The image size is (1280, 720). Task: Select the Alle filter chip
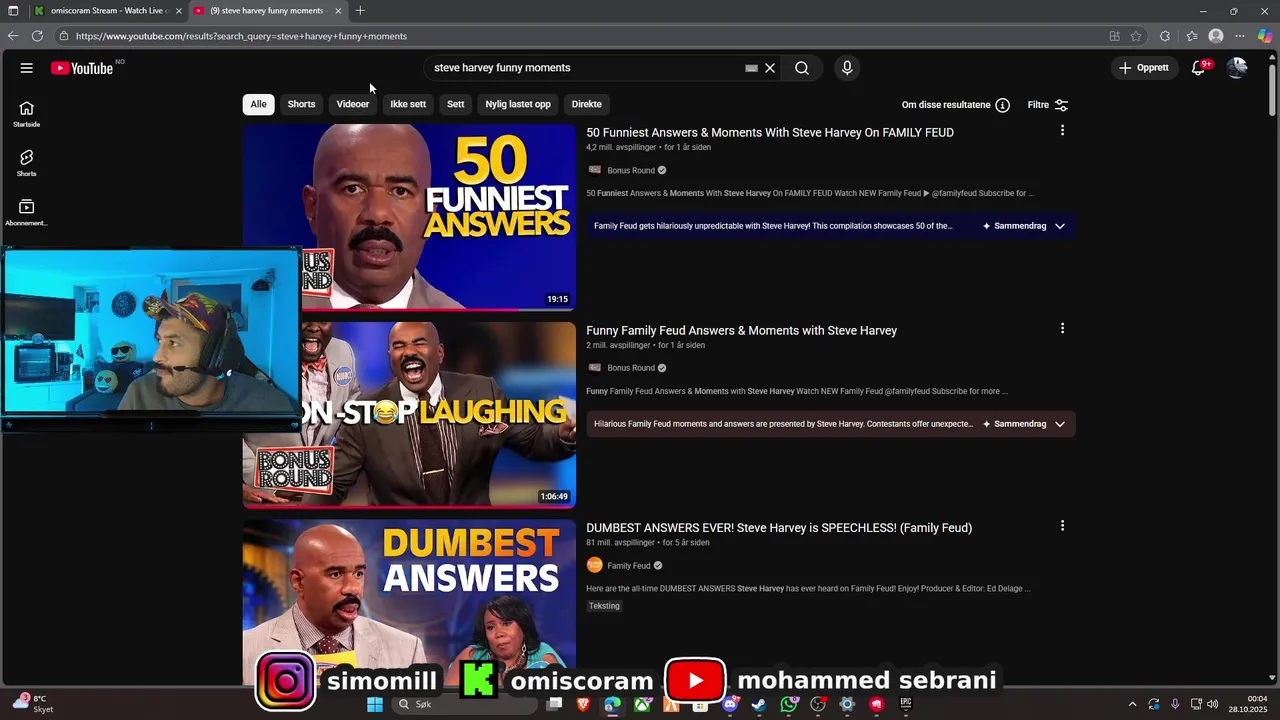[x=259, y=104]
